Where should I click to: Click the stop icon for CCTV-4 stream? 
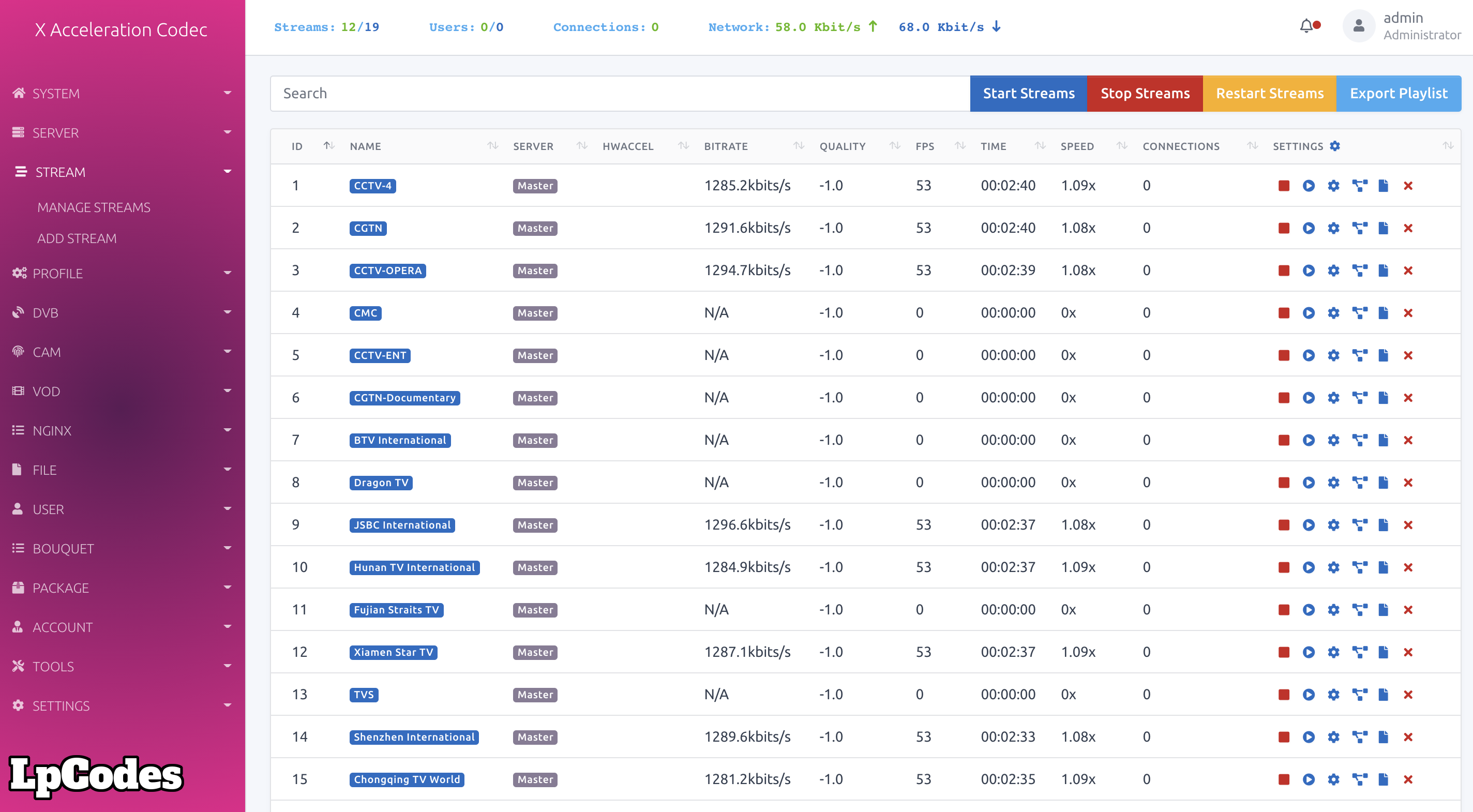(x=1284, y=186)
